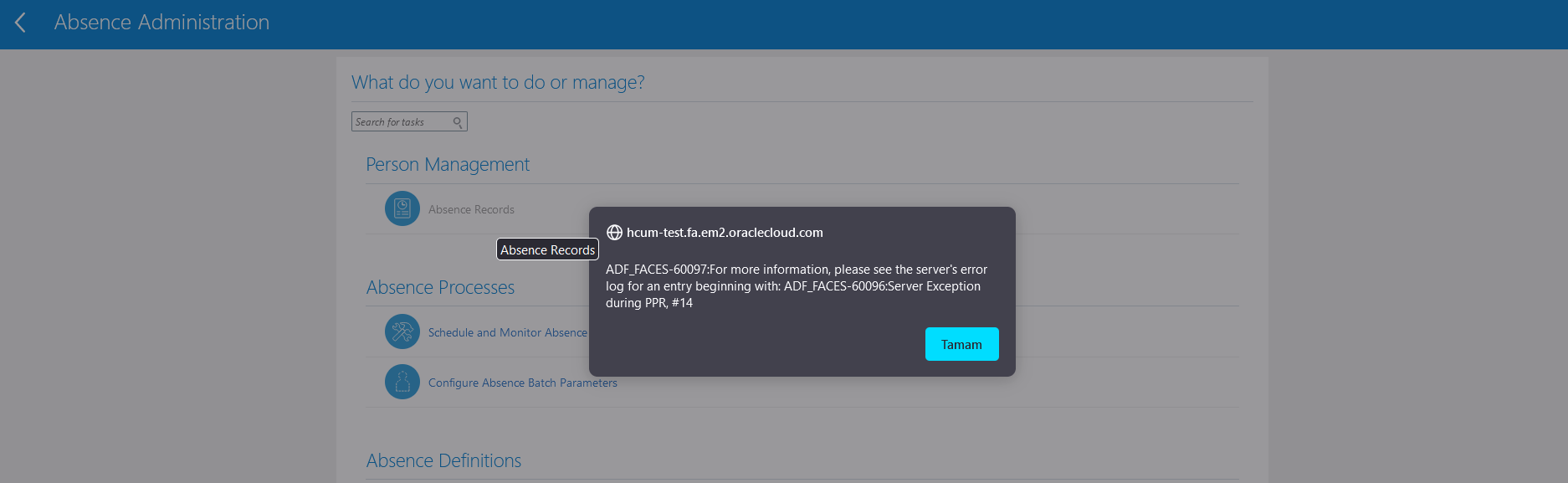Click the Absence Records clock icon
Image resolution: width=1568 pixels, height=483 pixels.
[x=402, y=208]
